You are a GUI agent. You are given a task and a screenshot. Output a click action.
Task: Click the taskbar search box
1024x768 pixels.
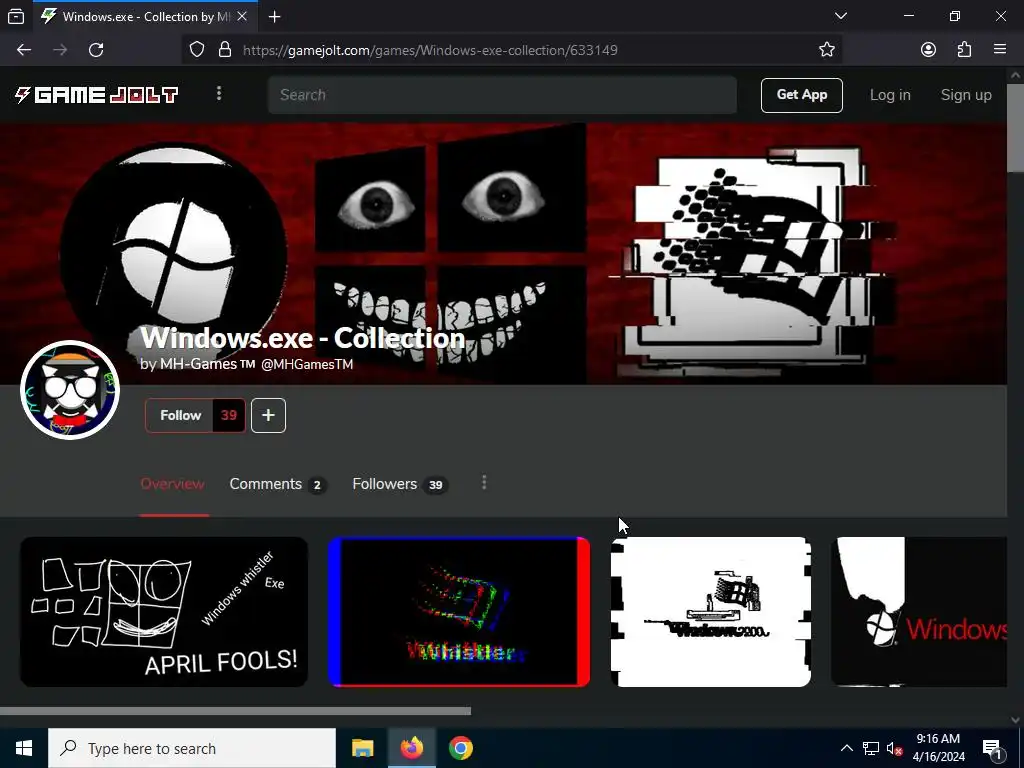click(192, 748)
